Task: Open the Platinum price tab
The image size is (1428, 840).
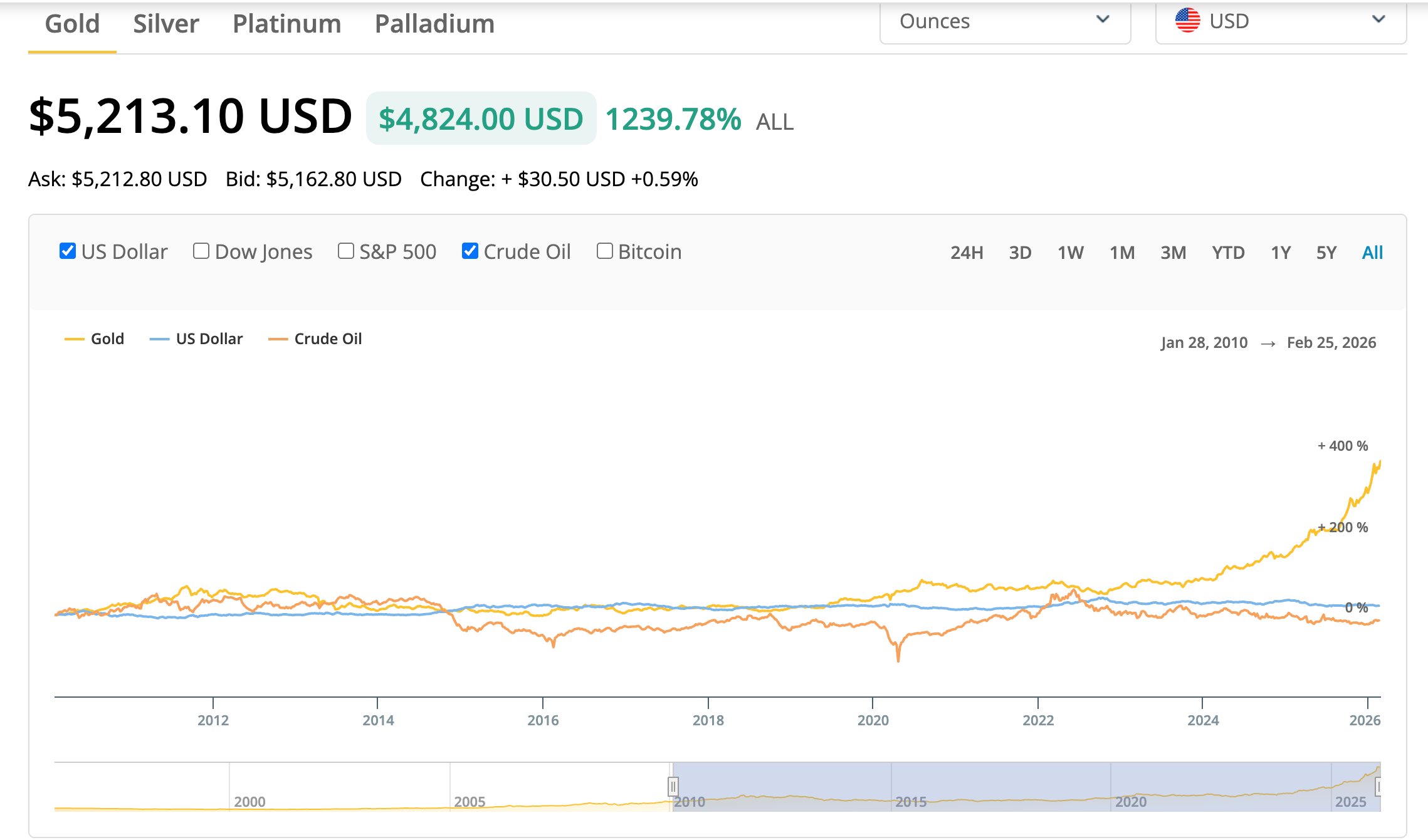Action: pos(286,24)
